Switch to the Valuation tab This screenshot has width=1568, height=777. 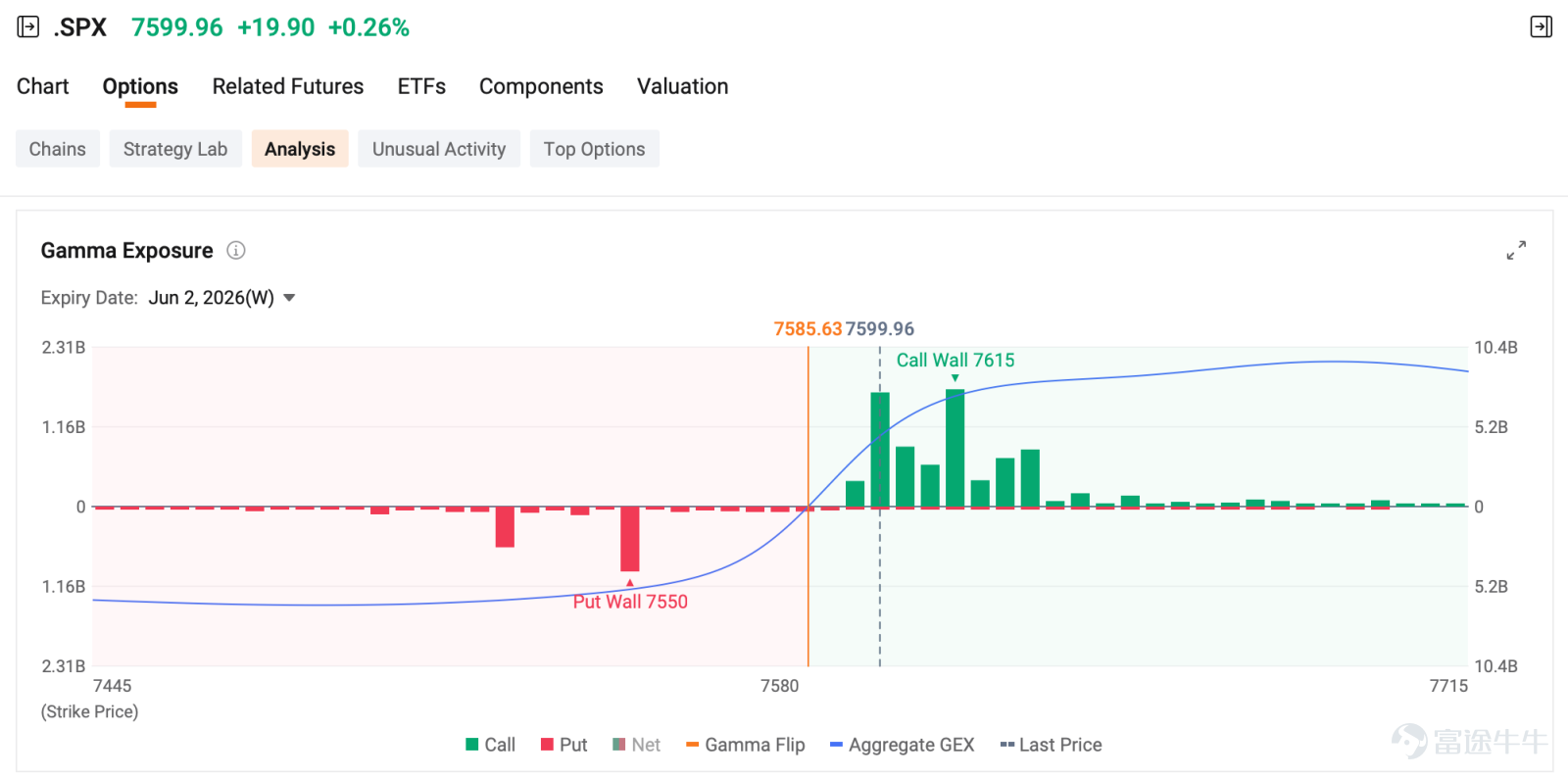tap(683, 86)
